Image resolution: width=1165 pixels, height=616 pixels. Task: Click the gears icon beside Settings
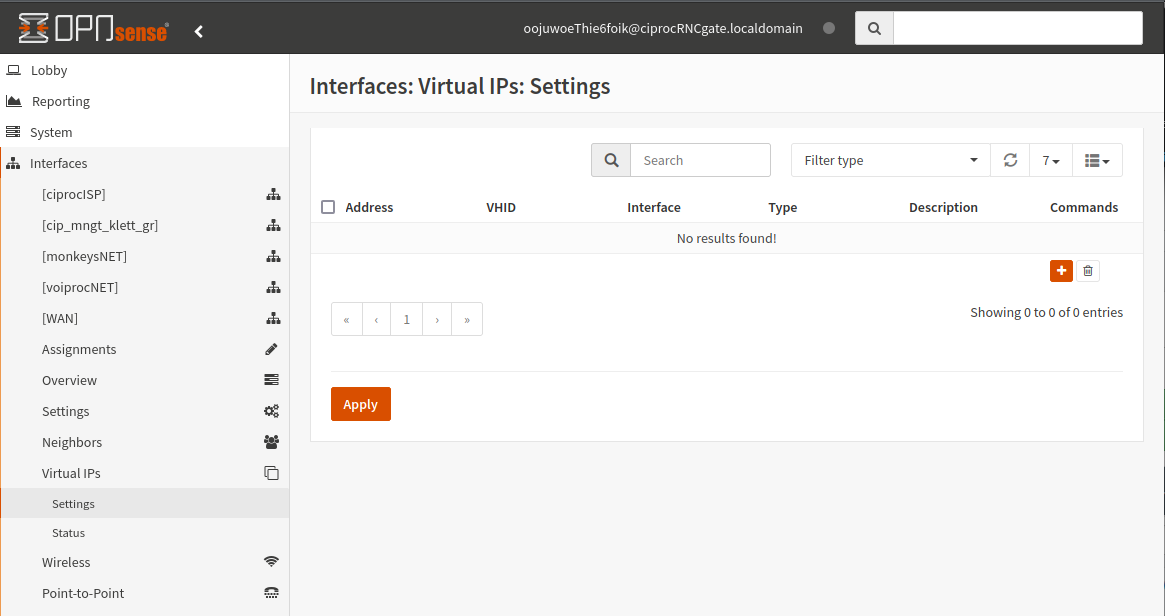click(x=271, y=410)
